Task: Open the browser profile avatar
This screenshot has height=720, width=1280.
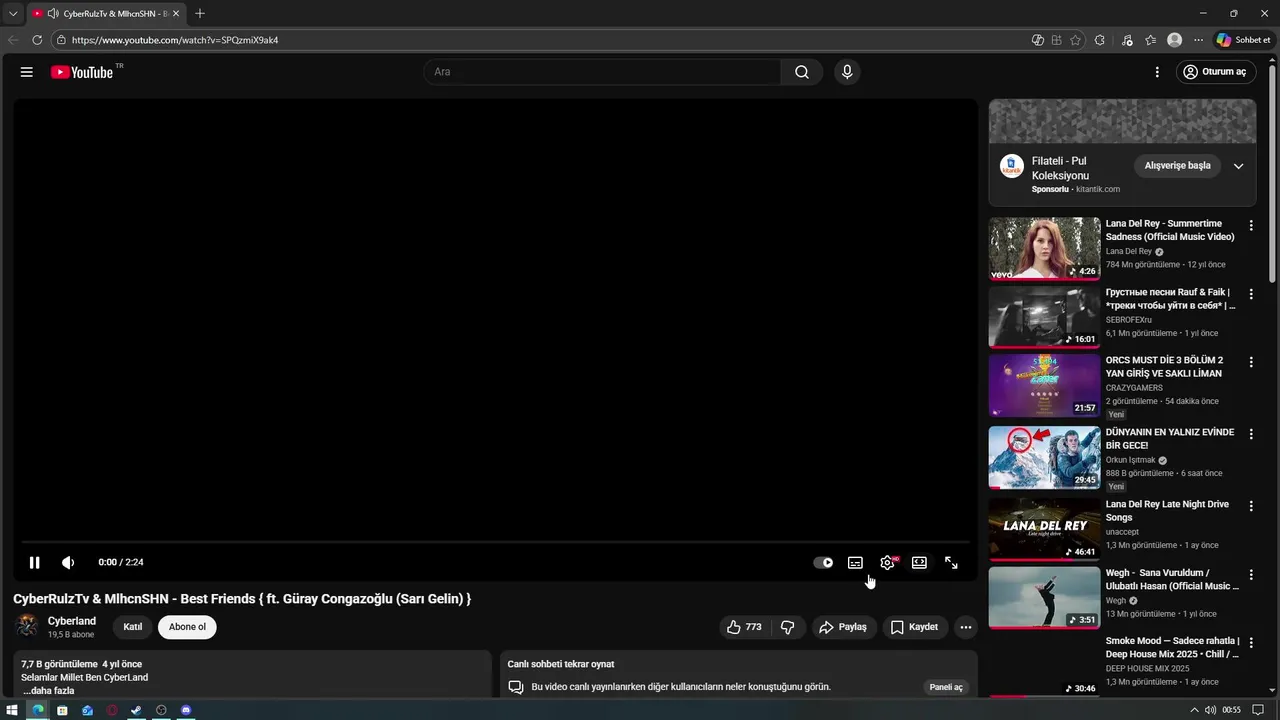Action: tap(1175, 40)
